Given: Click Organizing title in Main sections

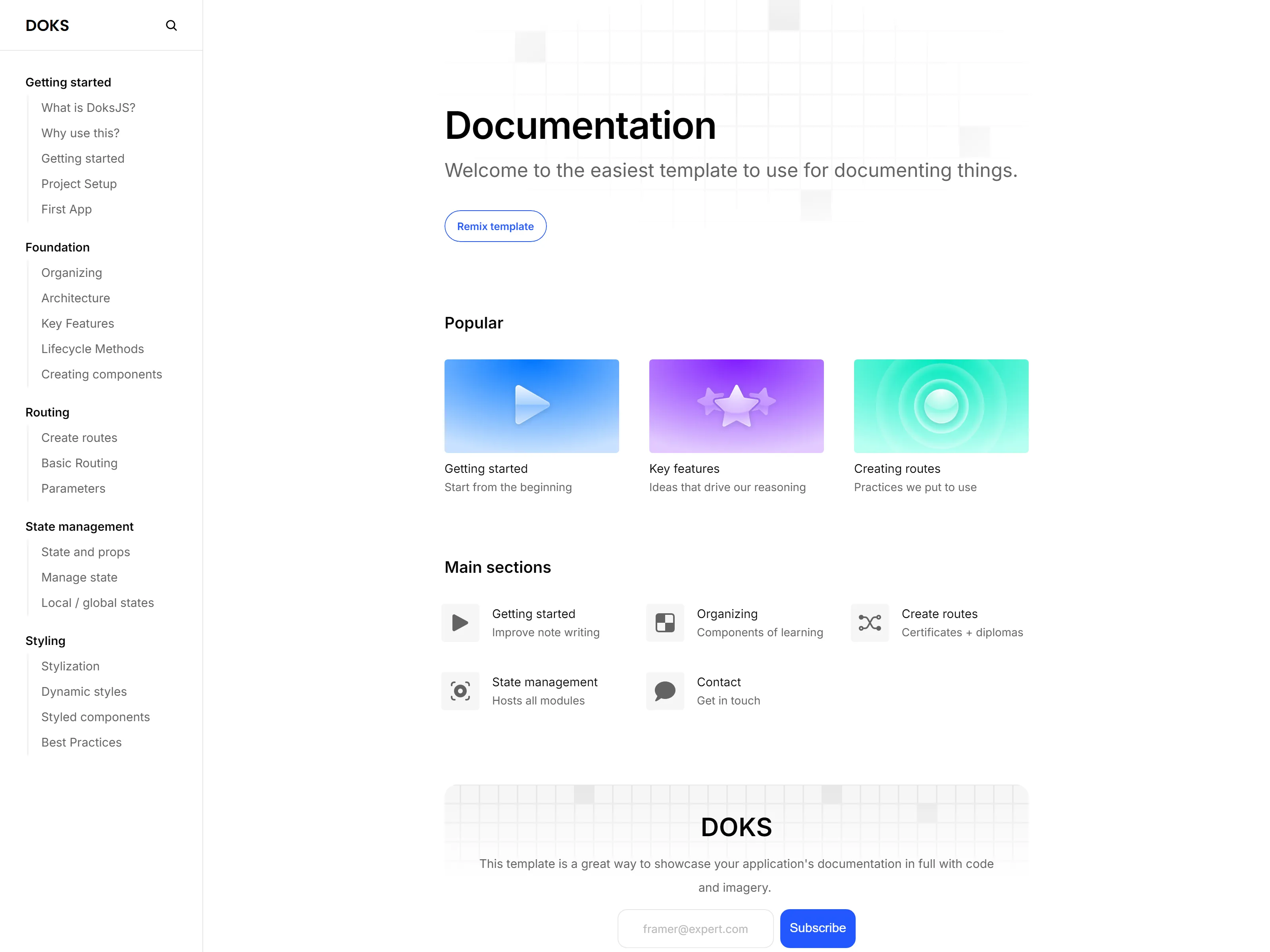Looking at the screenshot, I should [x=727, y=614].
